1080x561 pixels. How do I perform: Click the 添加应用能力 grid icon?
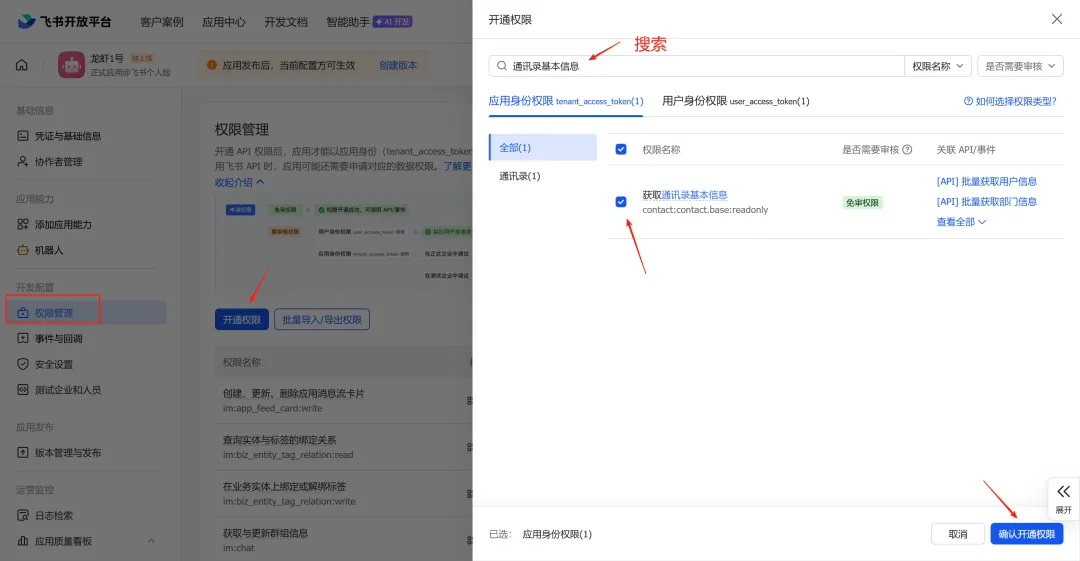point(23,224)
